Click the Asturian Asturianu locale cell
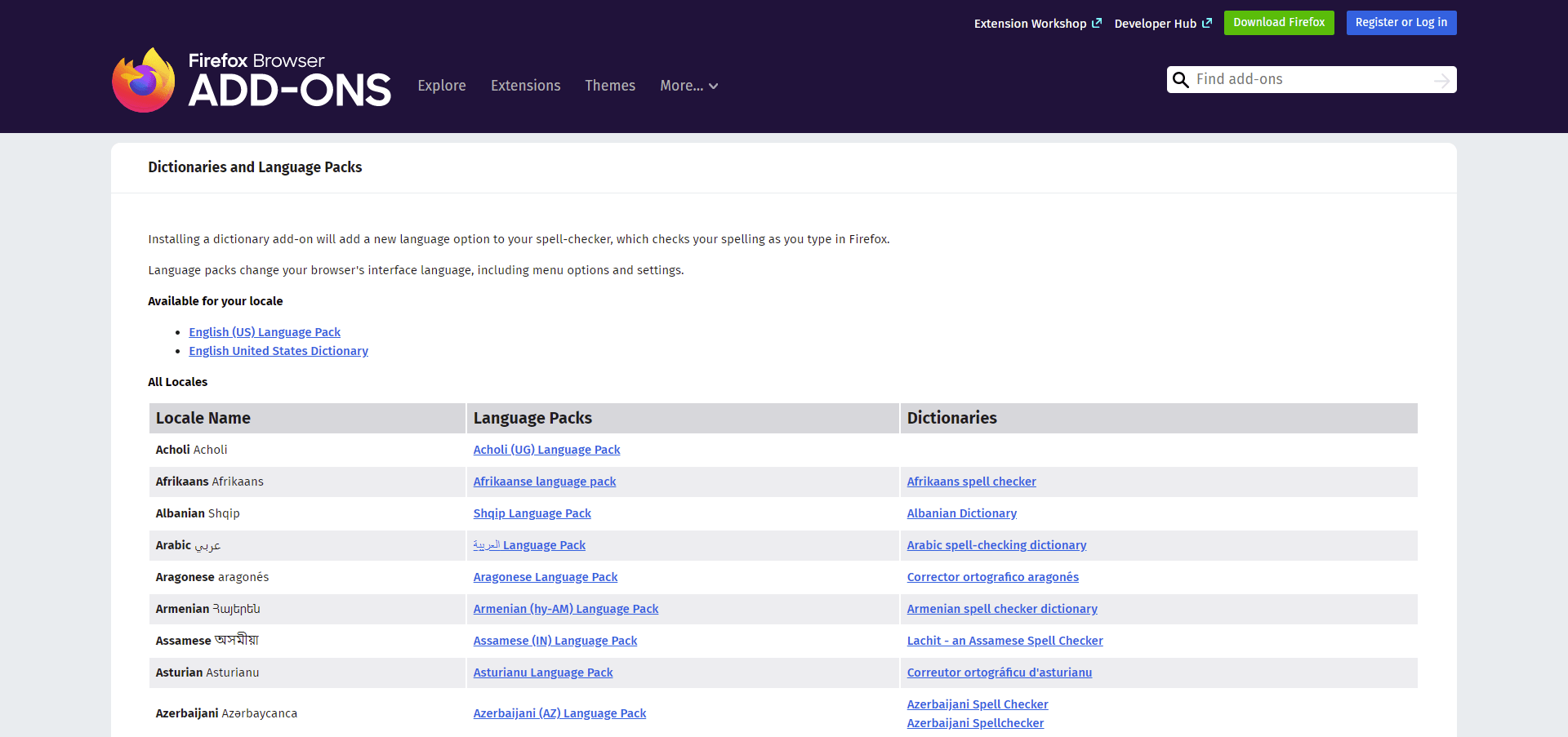Viewport: 1568px width, 737px height. [x=307, y=673]
